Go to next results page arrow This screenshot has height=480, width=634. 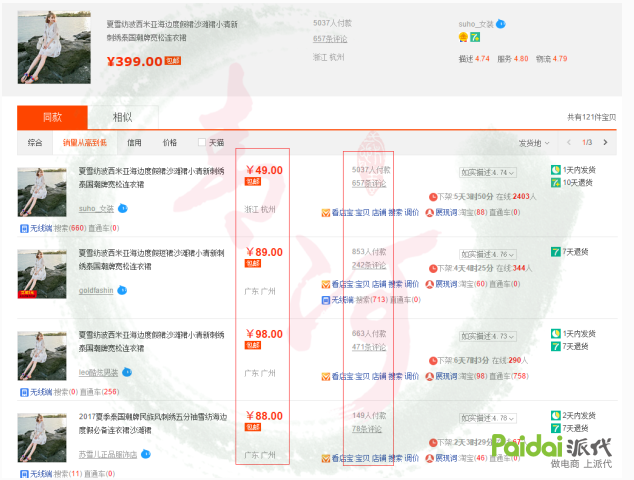(605, 142)
